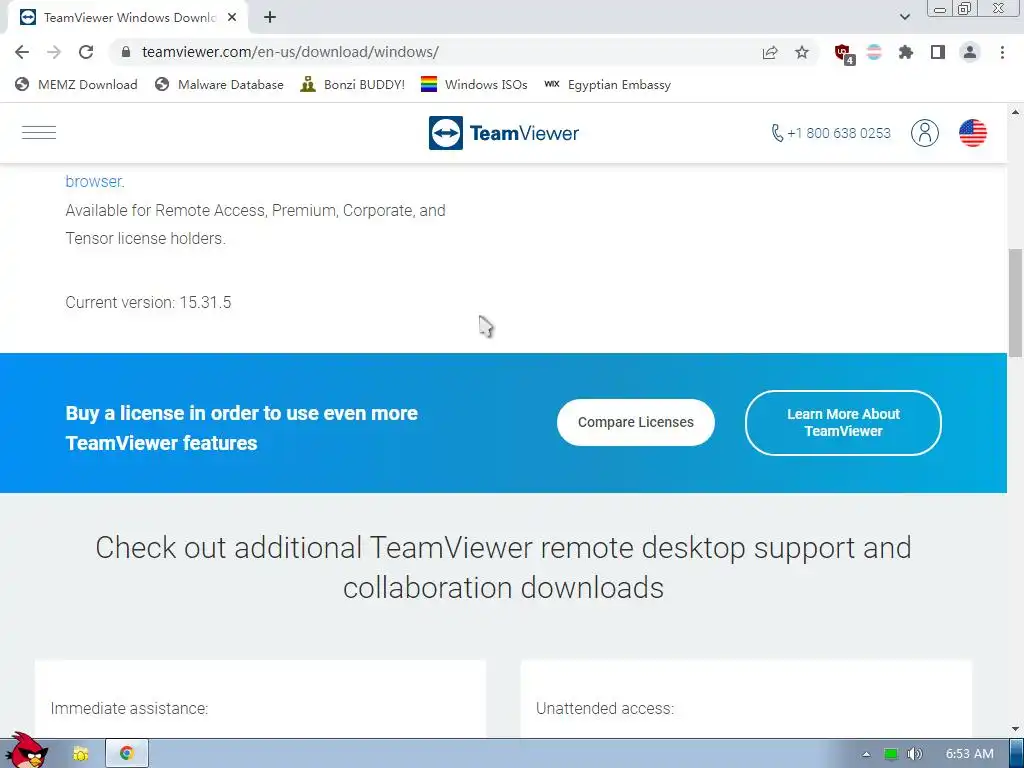Click the green tray status icon
The height and width of the screenshot is (768, 1024).
tap(891, 754)
